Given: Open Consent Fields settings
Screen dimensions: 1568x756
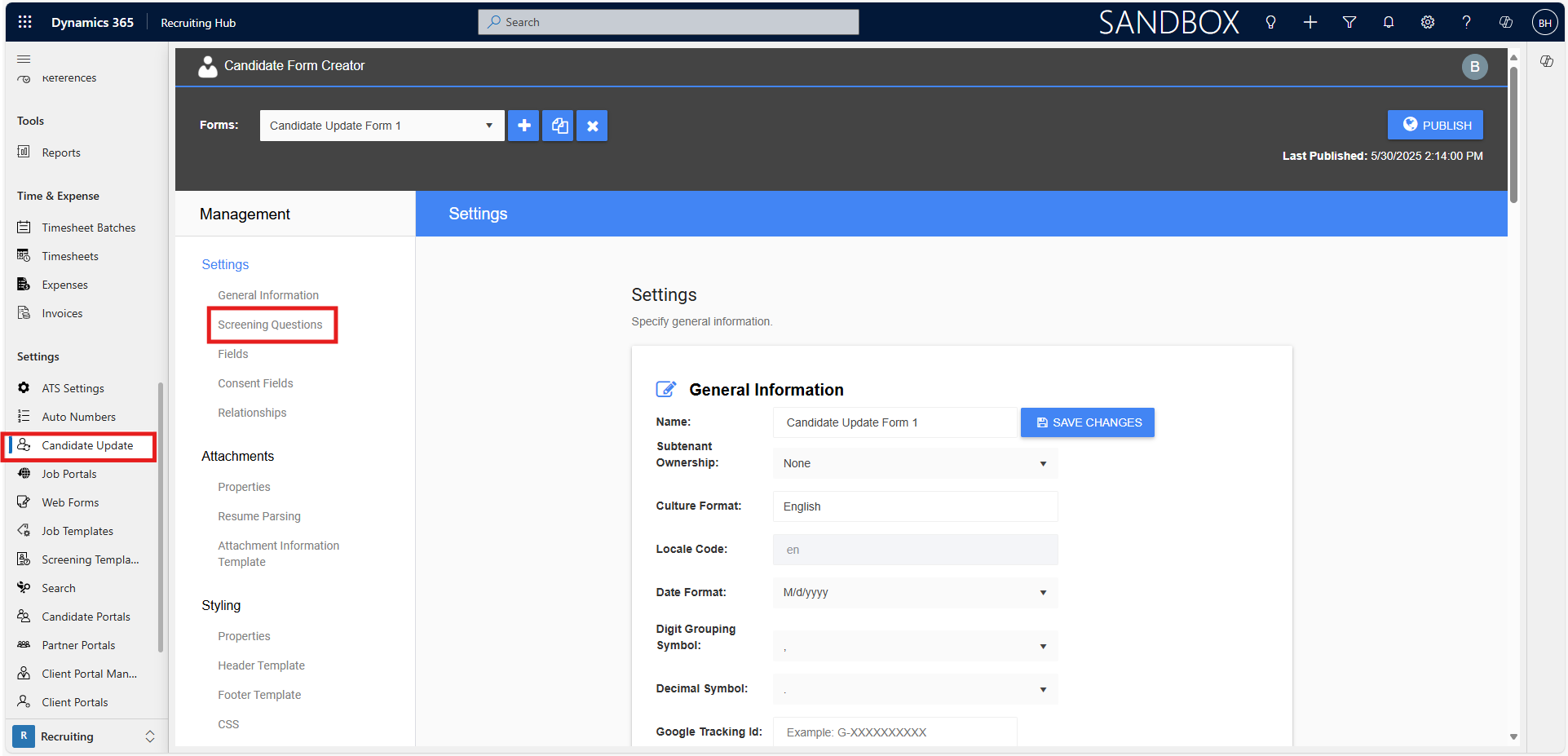Looking at the screenshot, I should [x=255, y=383].
